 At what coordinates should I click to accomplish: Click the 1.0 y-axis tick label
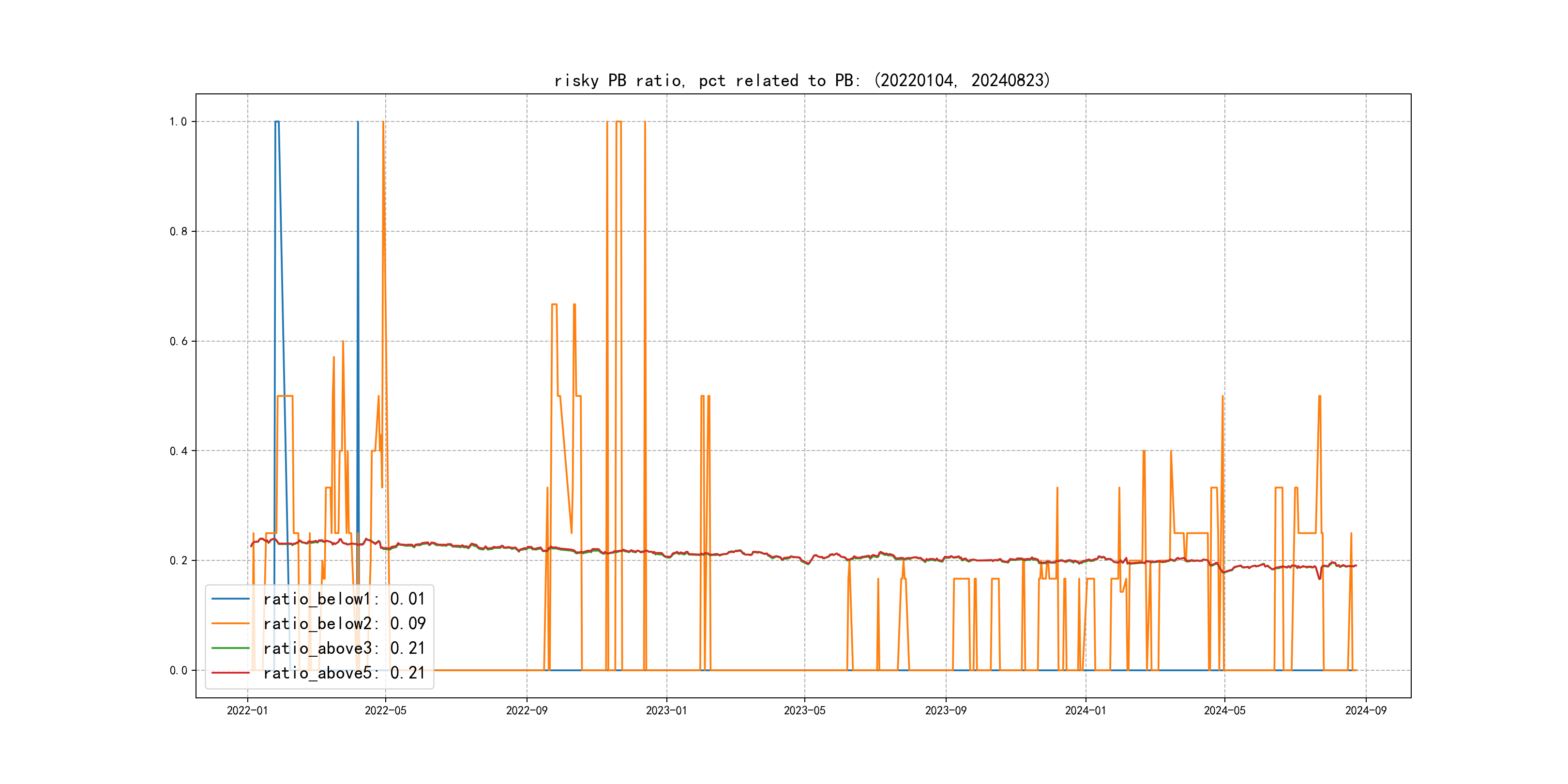point(178,122)
